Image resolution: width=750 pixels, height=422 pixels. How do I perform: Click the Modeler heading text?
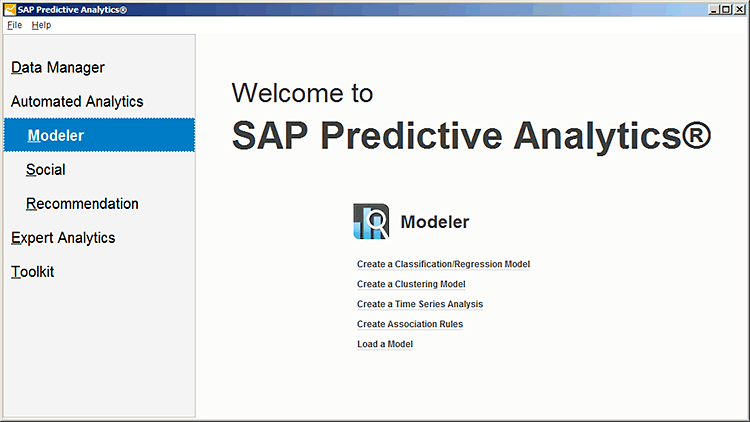[435, 222]
